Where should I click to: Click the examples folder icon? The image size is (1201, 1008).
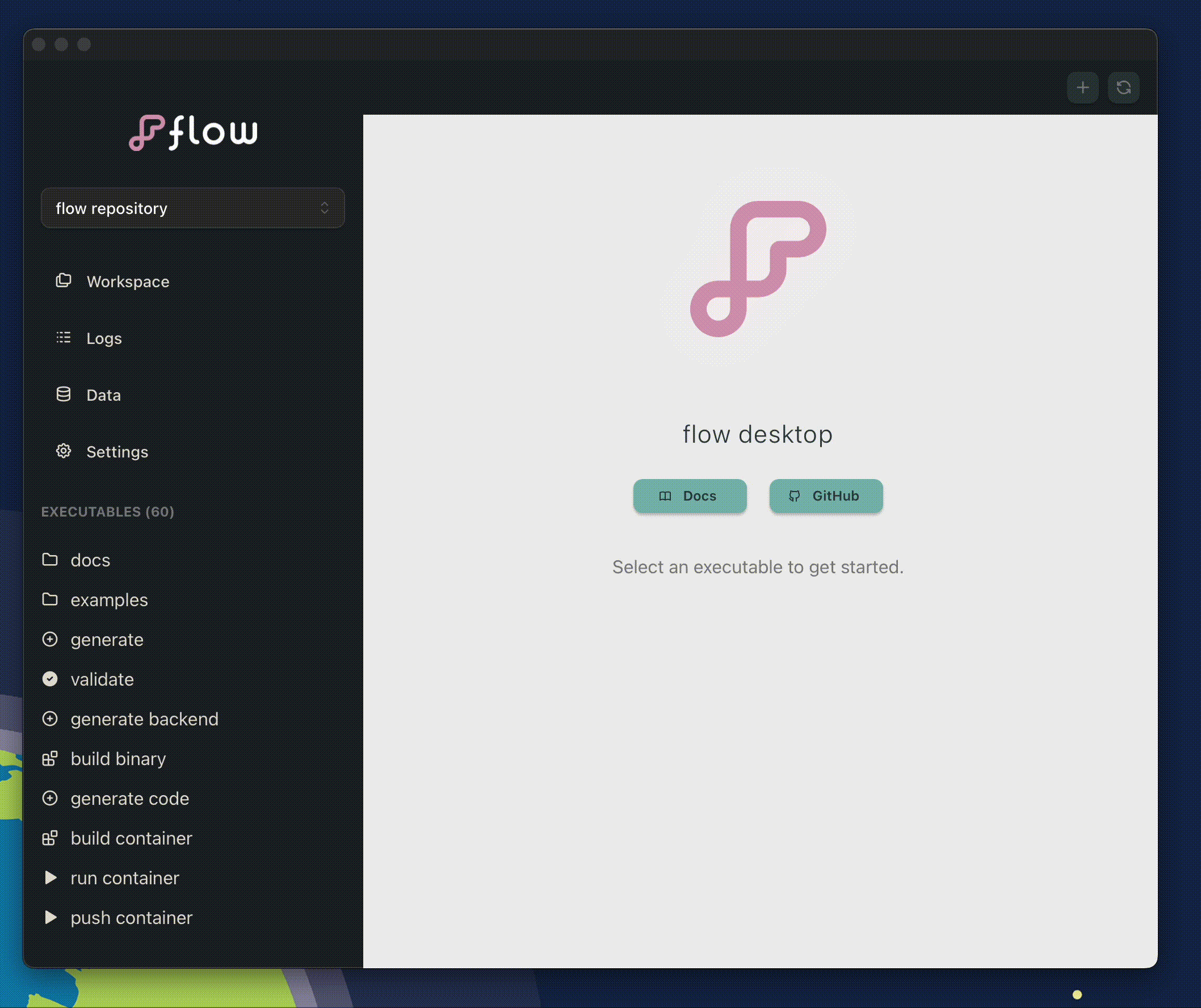click(x=51, y=599)
